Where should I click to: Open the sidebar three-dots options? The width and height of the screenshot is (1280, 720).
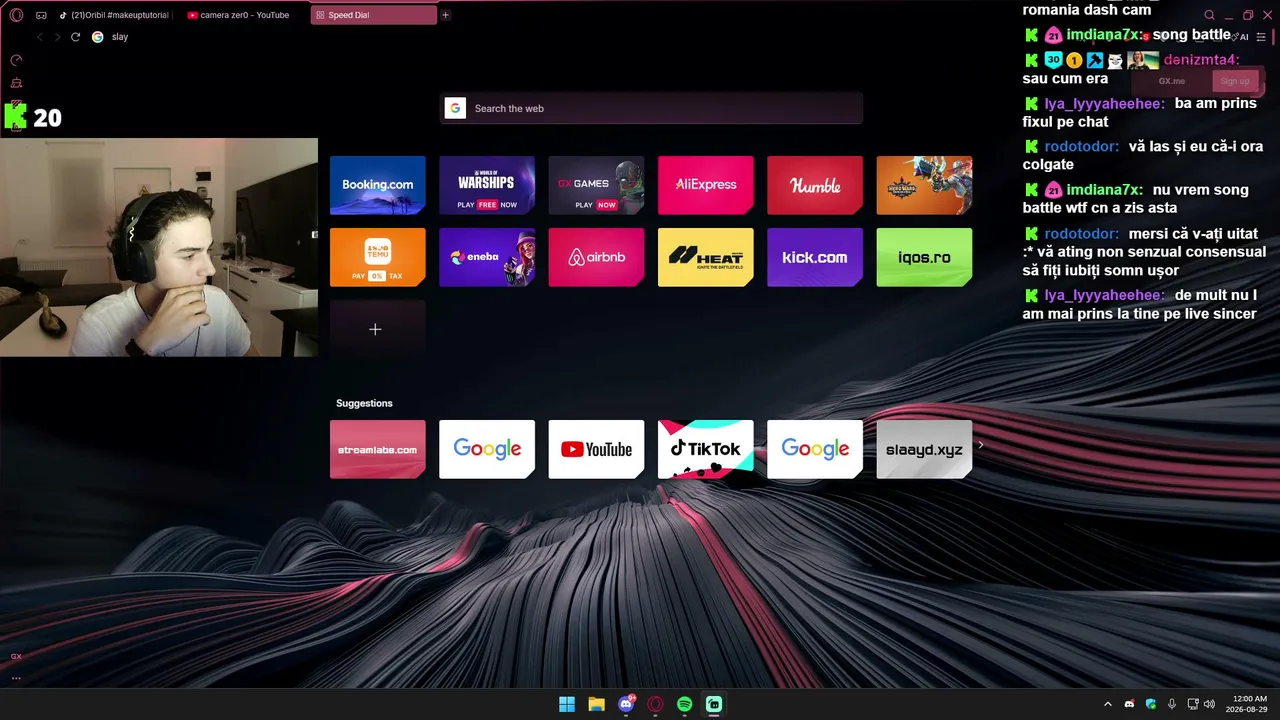(x=16, y=678)
